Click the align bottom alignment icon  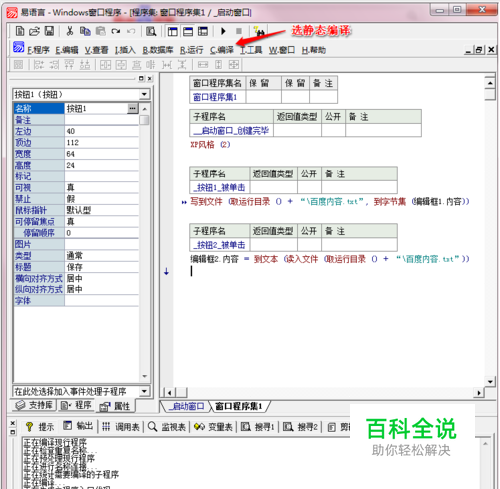[x=85, y=65]
